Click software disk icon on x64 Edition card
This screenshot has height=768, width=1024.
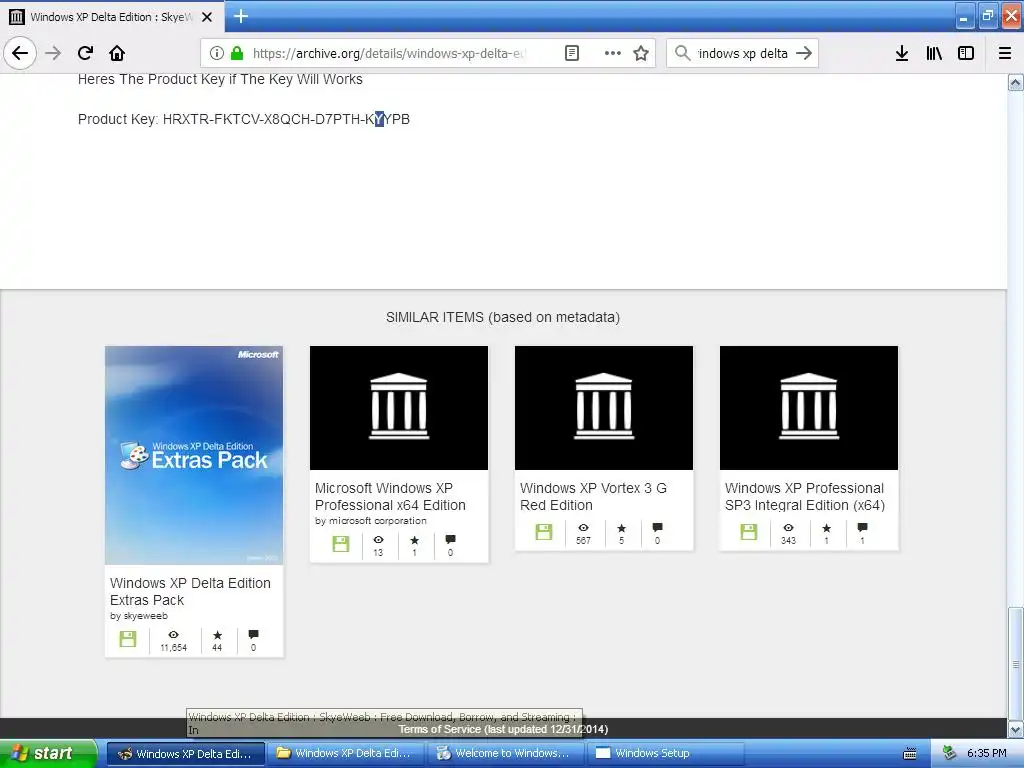coord(341,543)
